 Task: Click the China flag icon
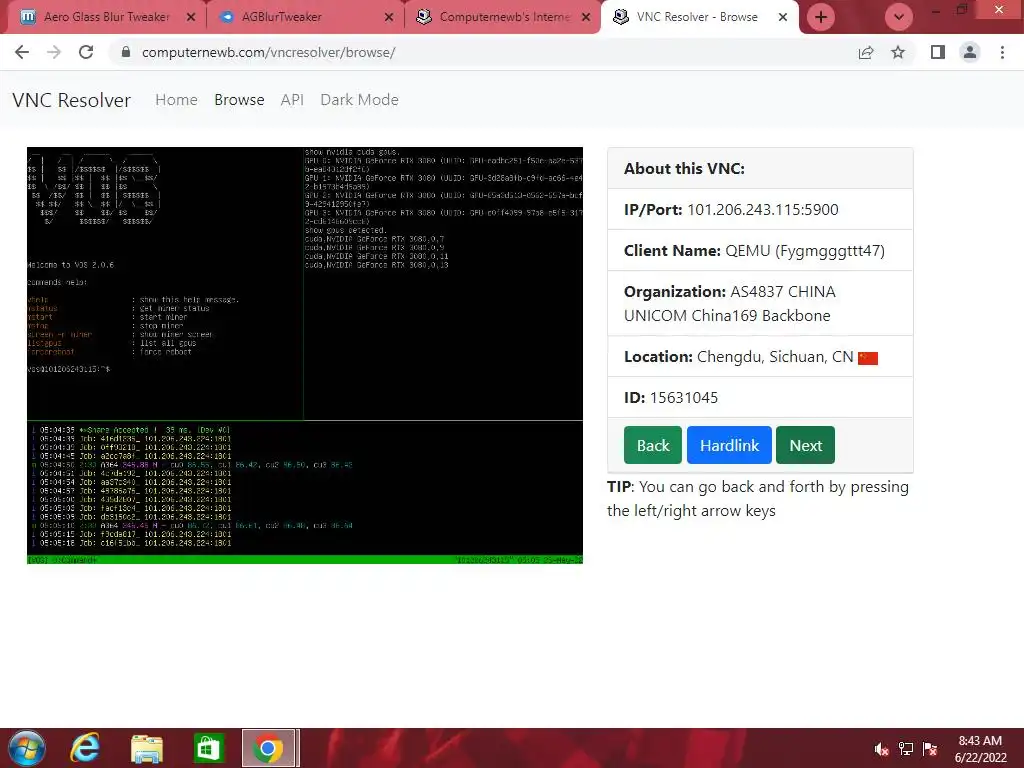point(868,358)
